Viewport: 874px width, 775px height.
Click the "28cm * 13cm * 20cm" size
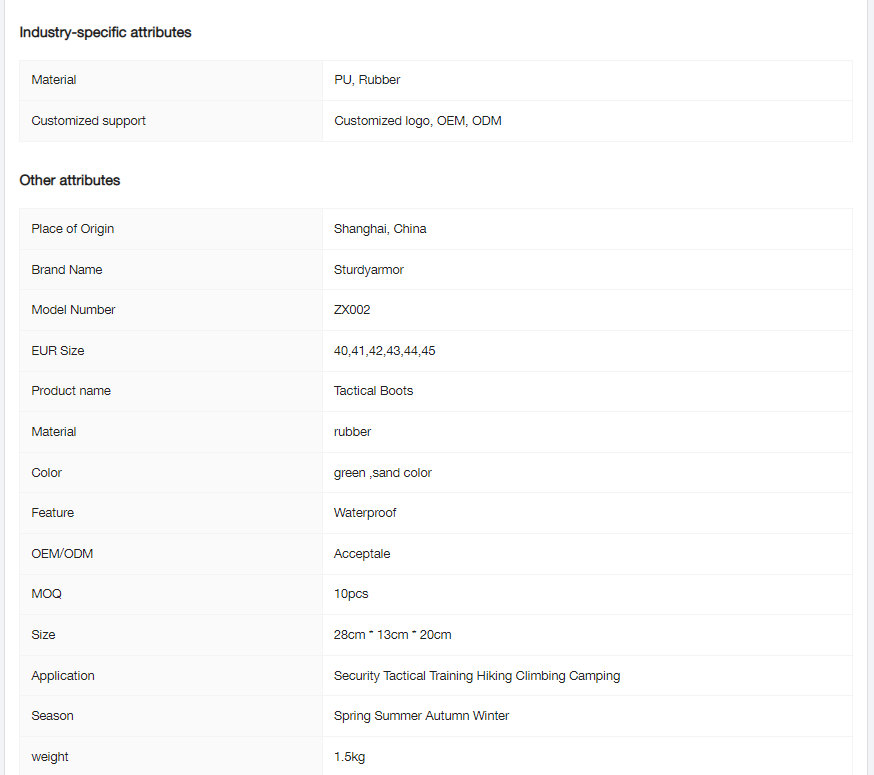click(x=392, y=635)
